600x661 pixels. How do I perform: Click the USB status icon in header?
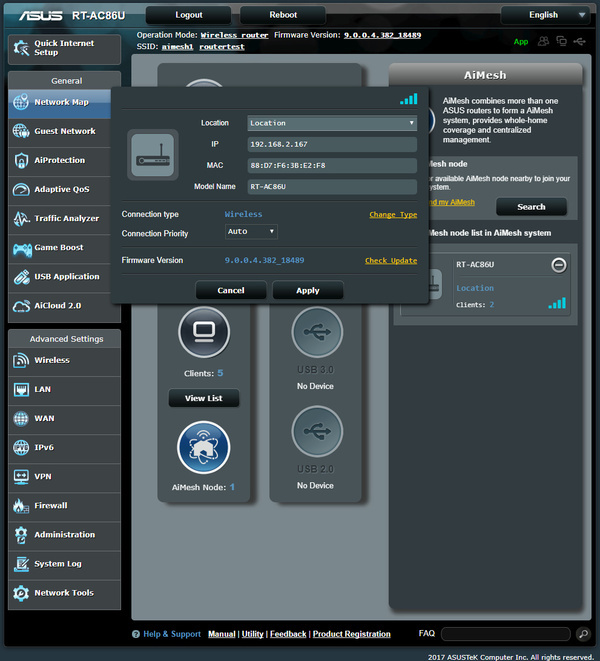(x=580, y=41)
